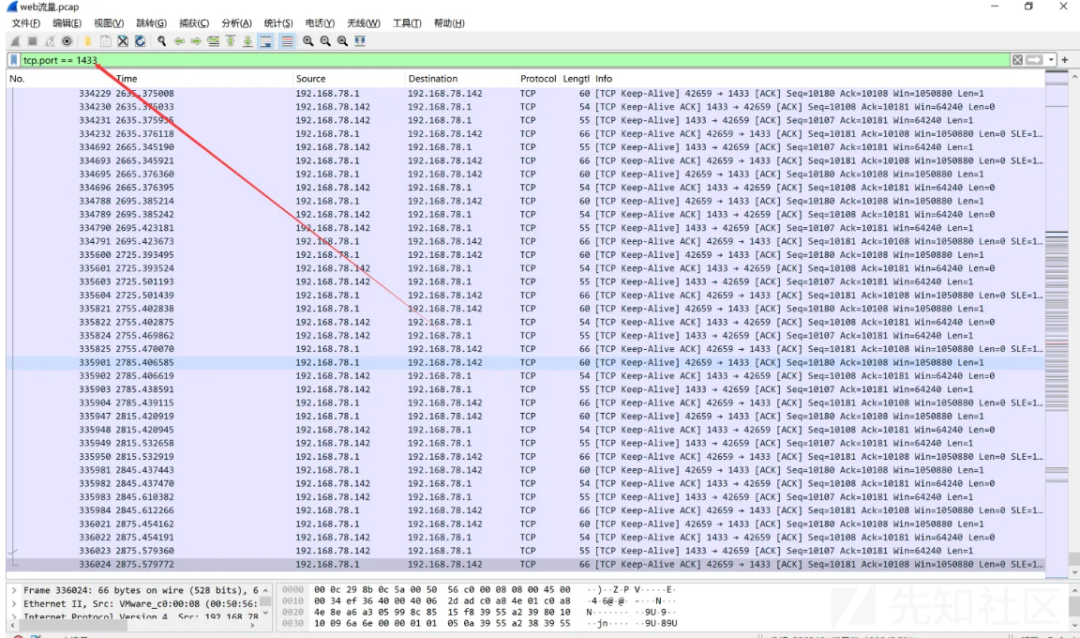Go forward to the next packet

[x=196, y=41]
